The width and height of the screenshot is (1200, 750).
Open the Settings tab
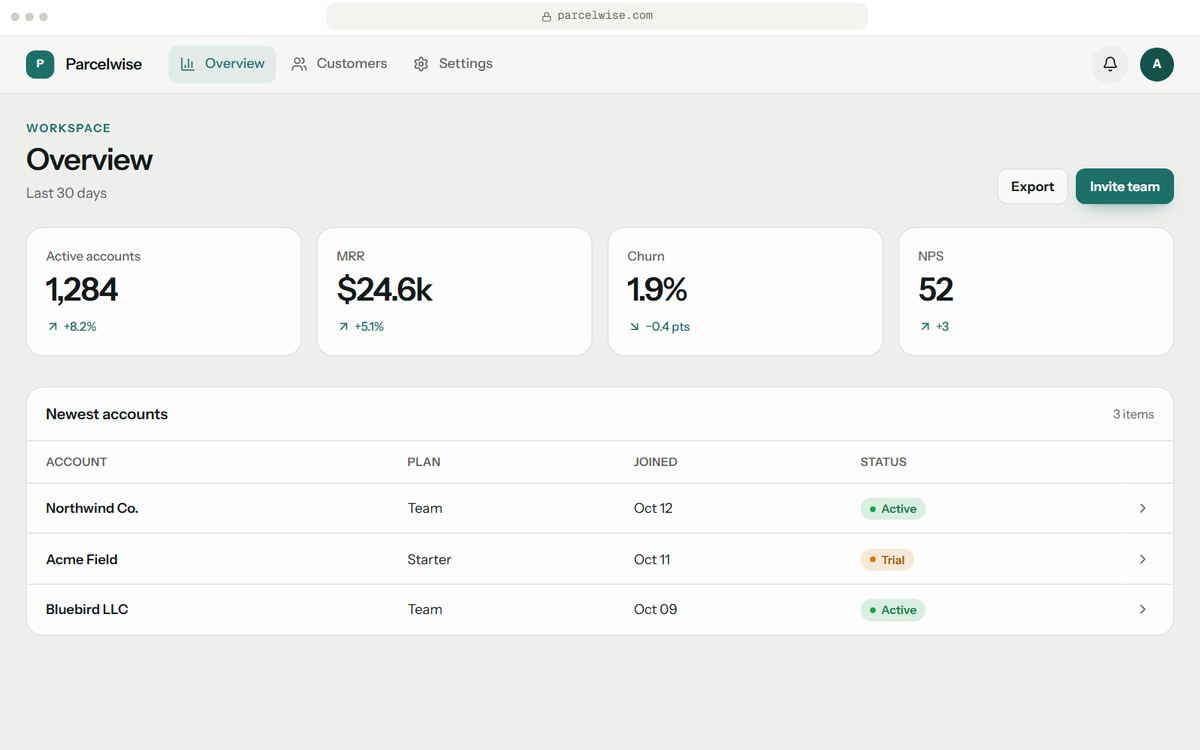(x=453, y=64)
